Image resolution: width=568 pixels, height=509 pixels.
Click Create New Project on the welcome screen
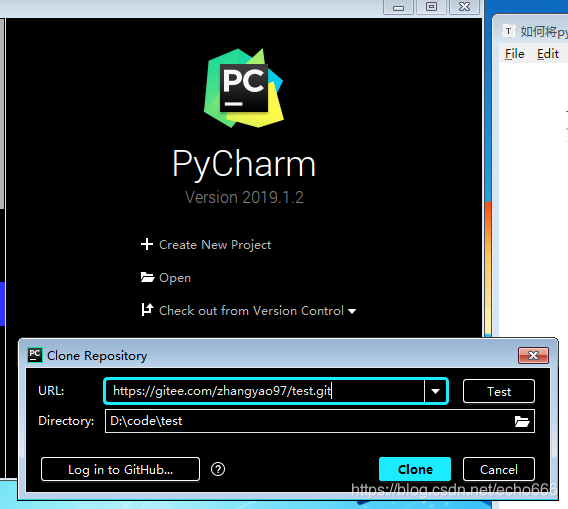tap(215, 245)
